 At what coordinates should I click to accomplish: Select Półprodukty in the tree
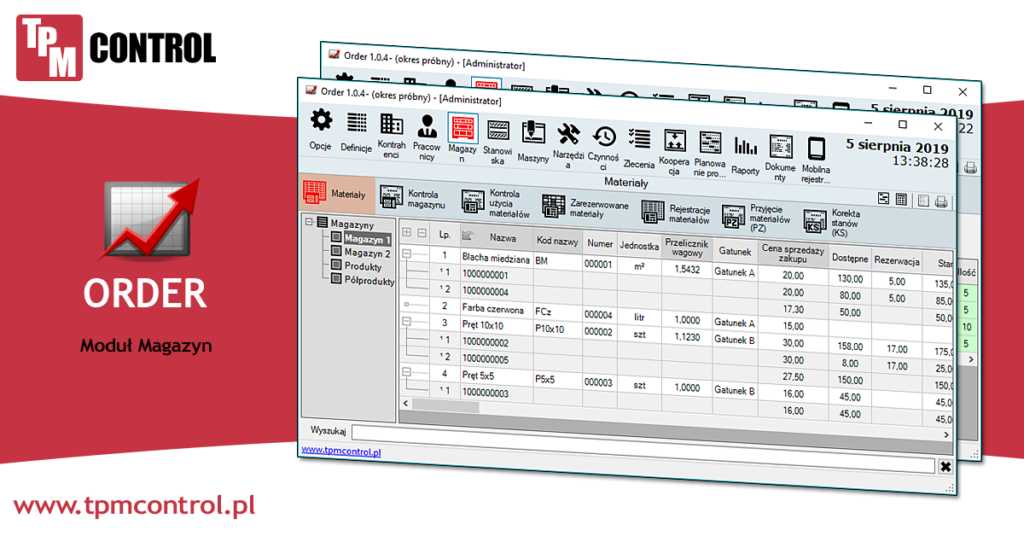369,281
